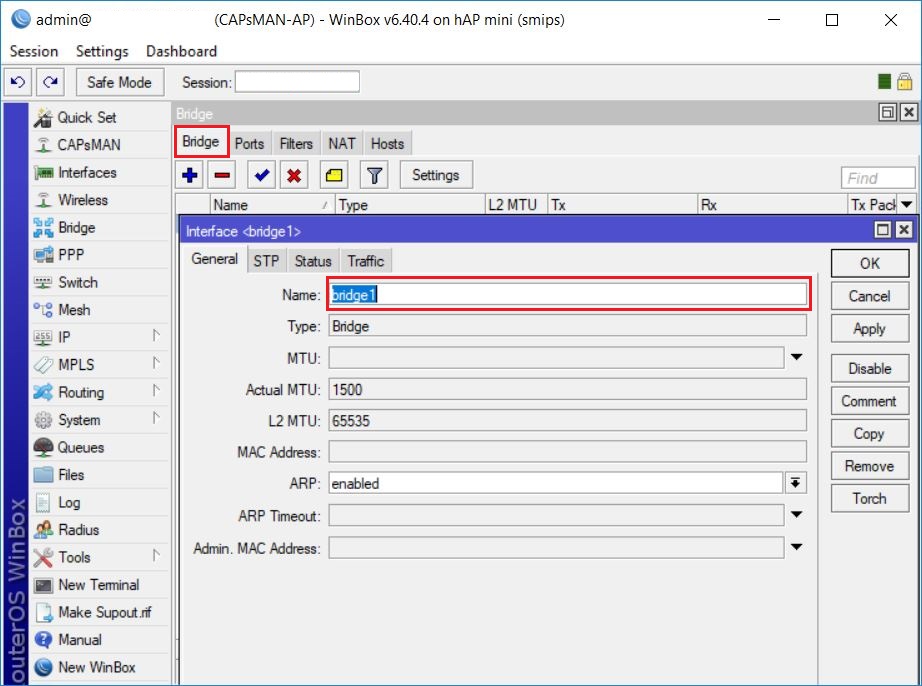Toggle the Safe Mode button
Viewport: 922px width, 686px height.
click(119, 82)
